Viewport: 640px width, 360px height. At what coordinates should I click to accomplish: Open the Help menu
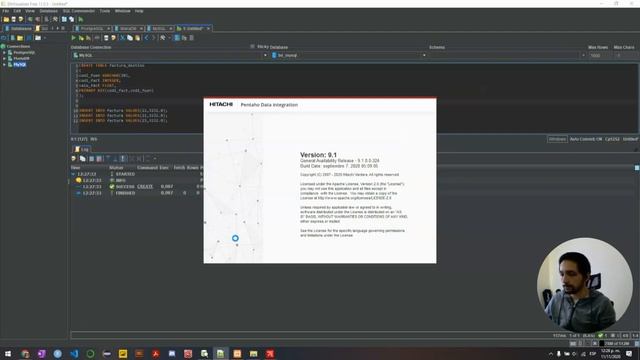click(139, 11)
